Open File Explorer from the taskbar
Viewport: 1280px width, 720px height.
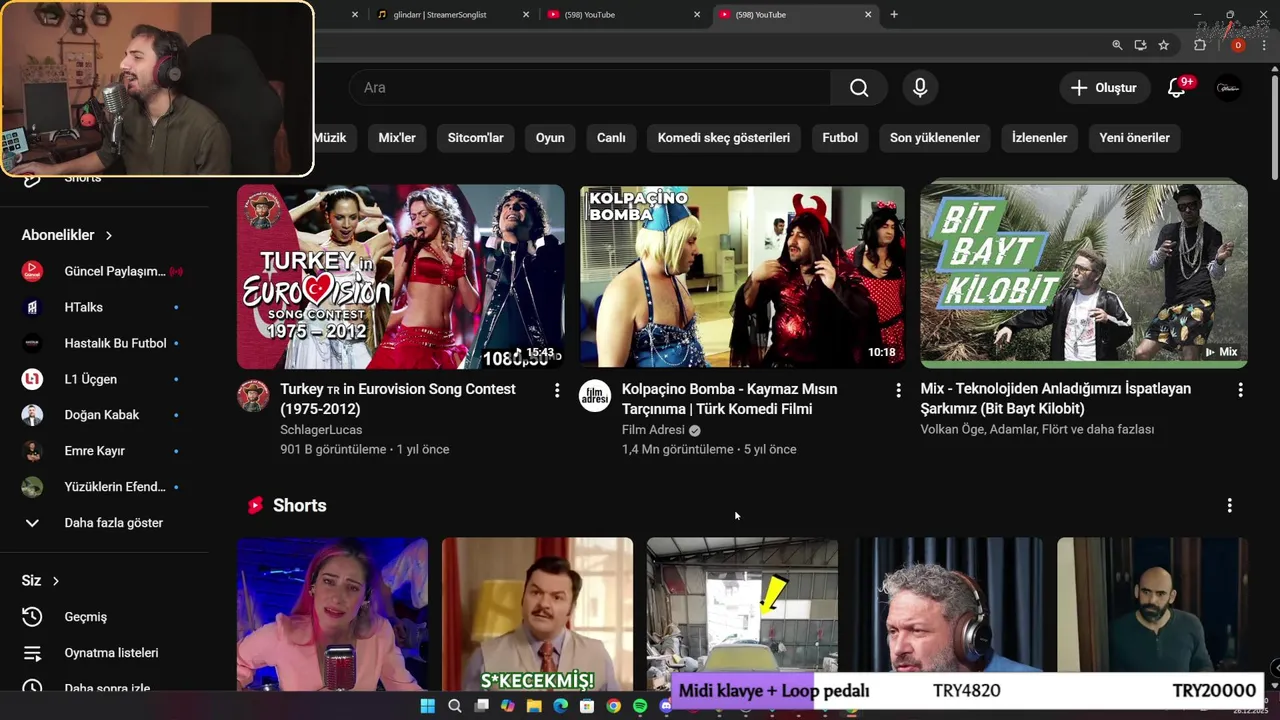[x=534, y=706]
